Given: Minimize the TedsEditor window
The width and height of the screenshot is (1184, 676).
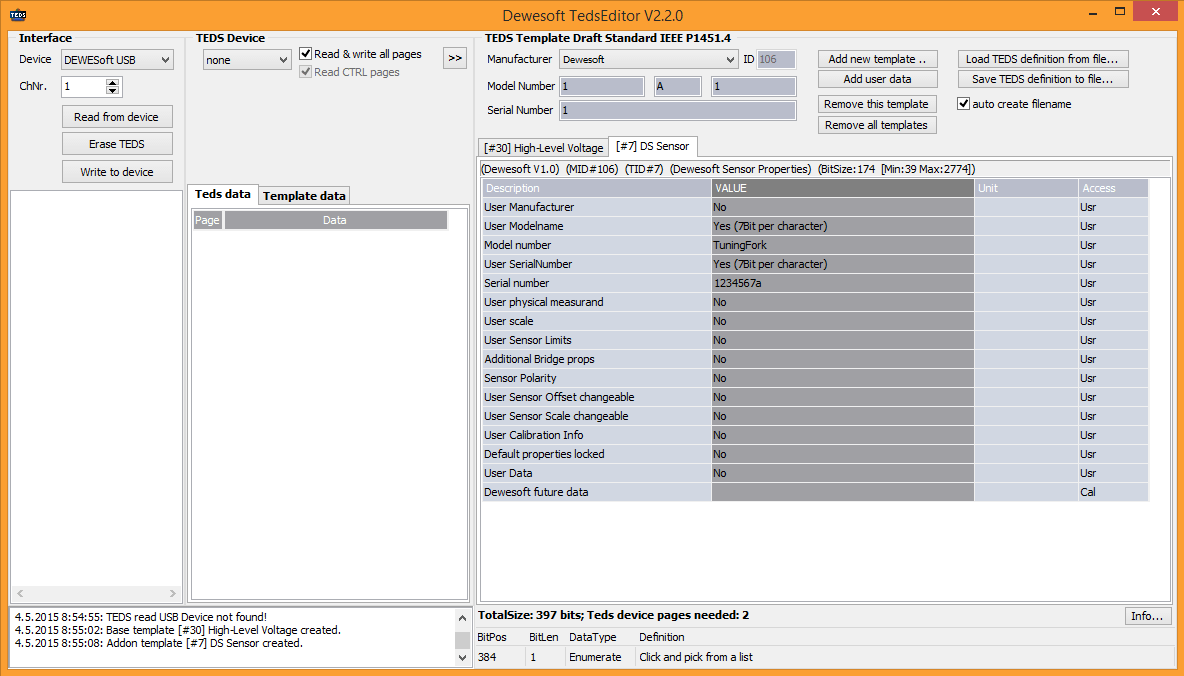Looking at the screenshot, I should [x=1094, y=13].
